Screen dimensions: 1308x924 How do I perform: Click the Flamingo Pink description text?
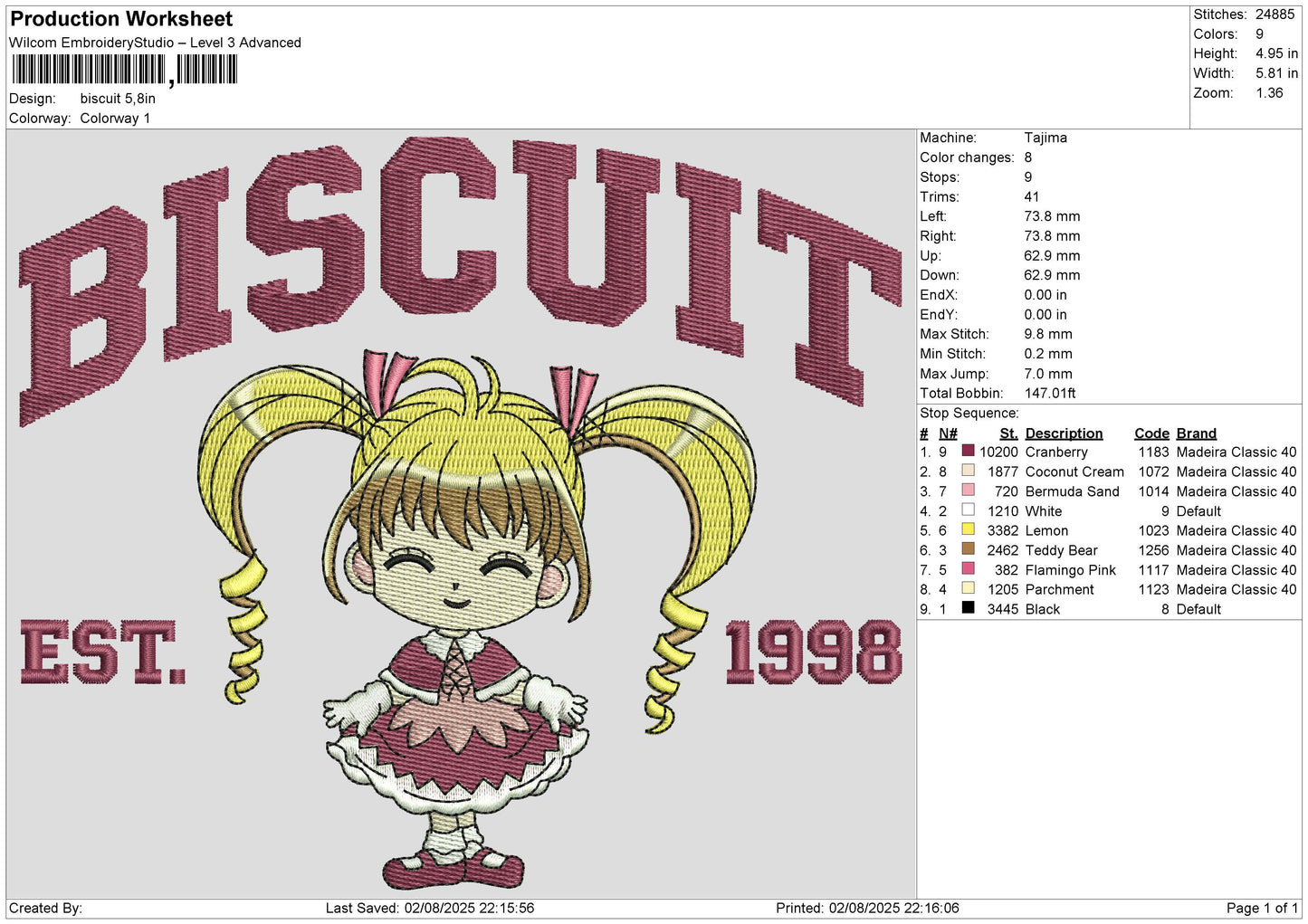pyautogui.click(x=1071, y=570)
